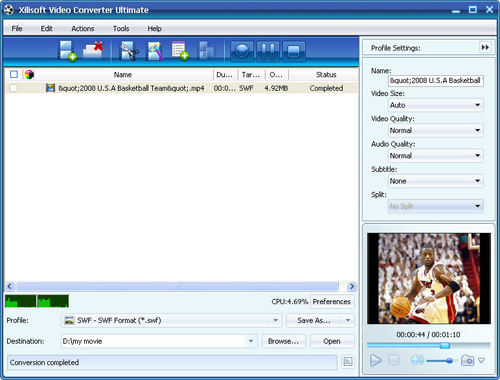Click the Open destination button
The width and height of the screenshot is (500, 380).
pos(332,341)
